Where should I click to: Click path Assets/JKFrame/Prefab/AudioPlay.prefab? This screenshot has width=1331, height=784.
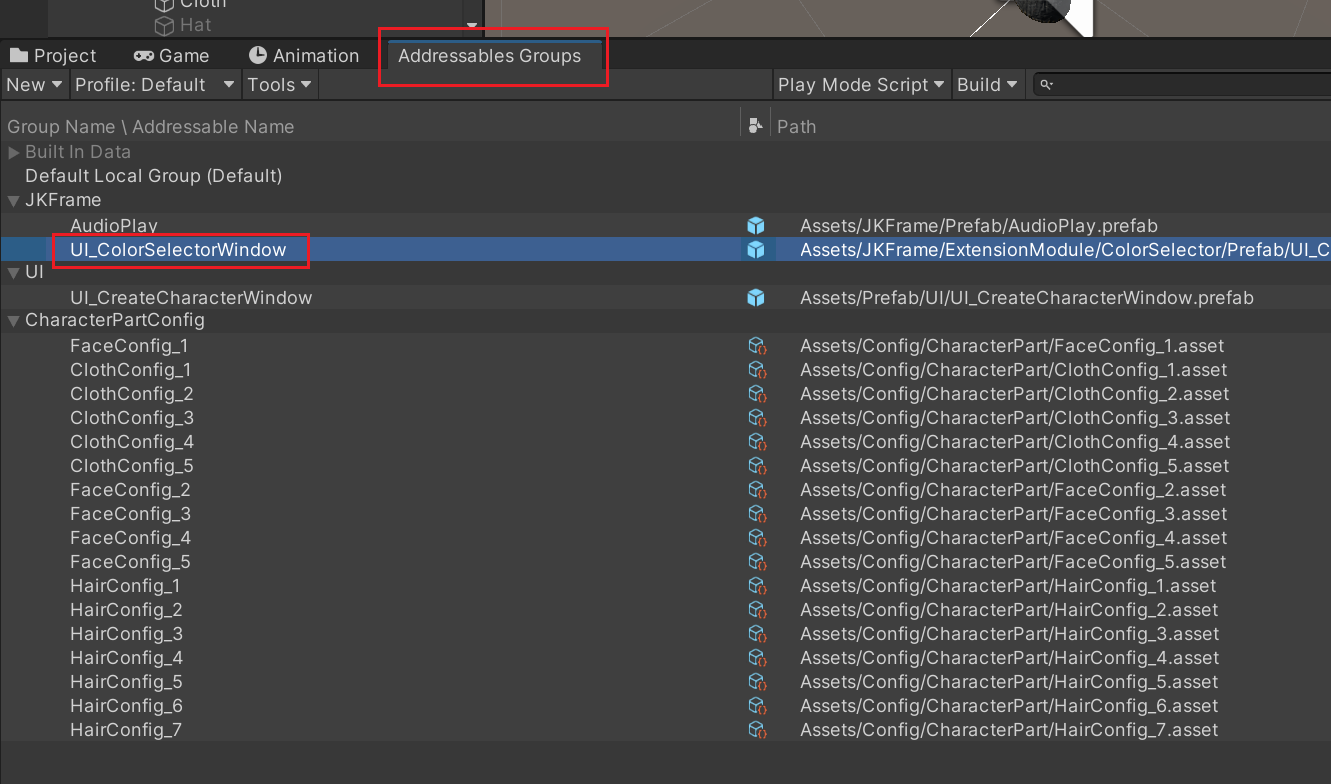pyautogui.click(x=979, y=226)
